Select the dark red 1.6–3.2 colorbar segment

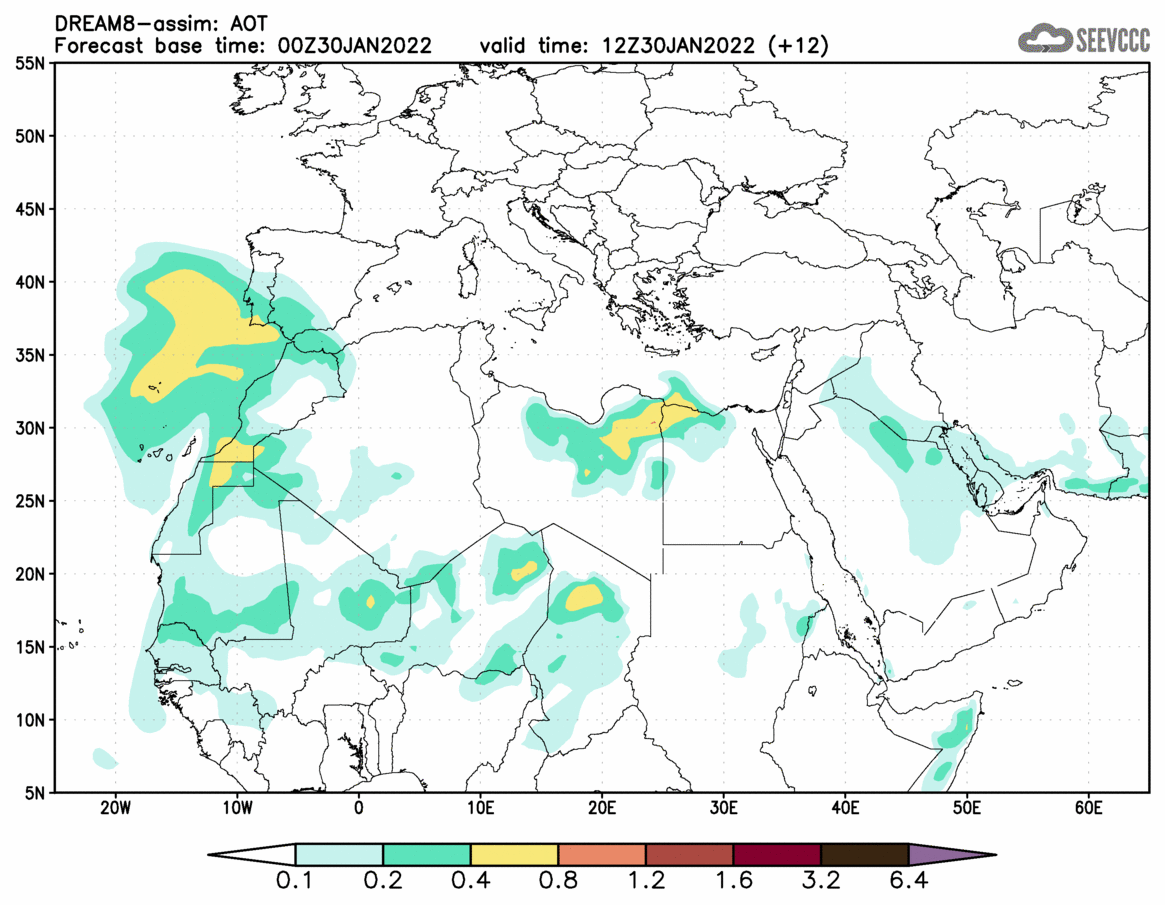[x=777, y=855]
